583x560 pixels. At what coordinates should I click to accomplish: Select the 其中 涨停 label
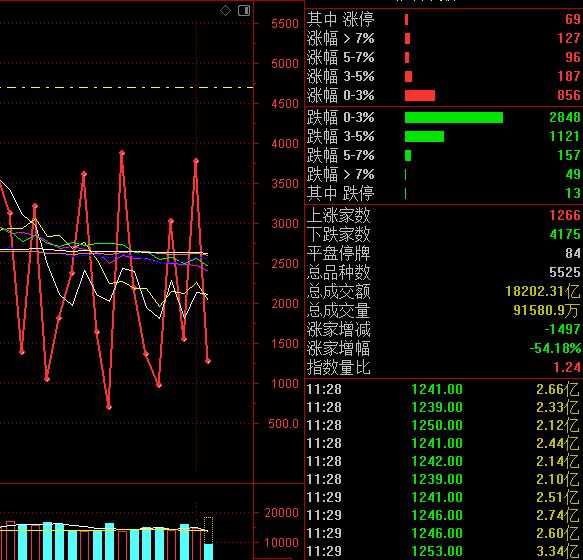[x=340, y=19]
